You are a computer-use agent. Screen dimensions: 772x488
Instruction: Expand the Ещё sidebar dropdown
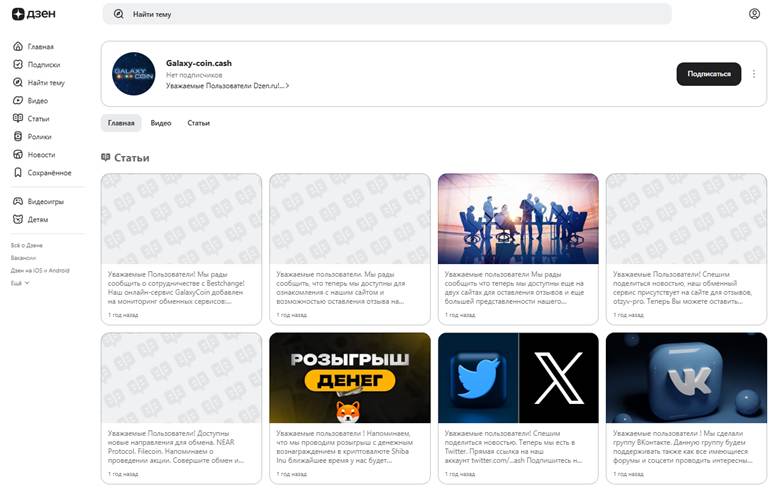20,283
